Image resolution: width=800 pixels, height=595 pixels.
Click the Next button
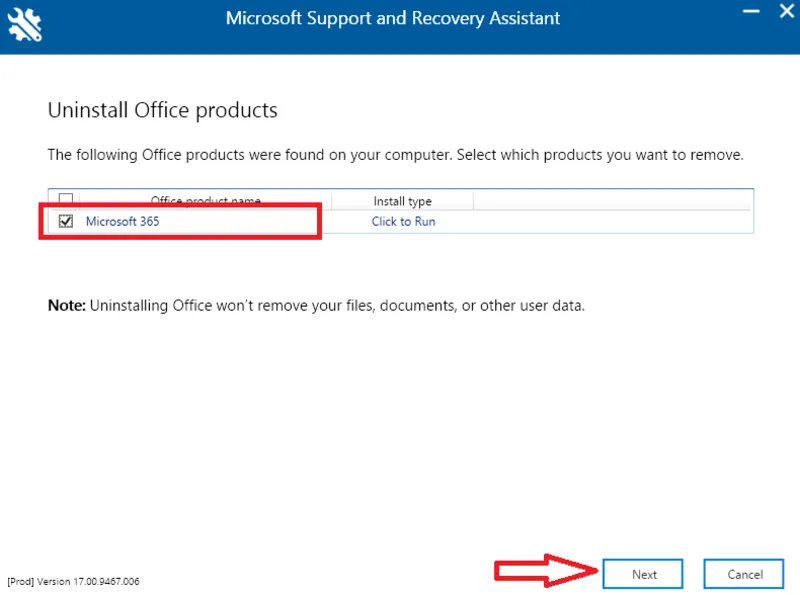point(643,574)
